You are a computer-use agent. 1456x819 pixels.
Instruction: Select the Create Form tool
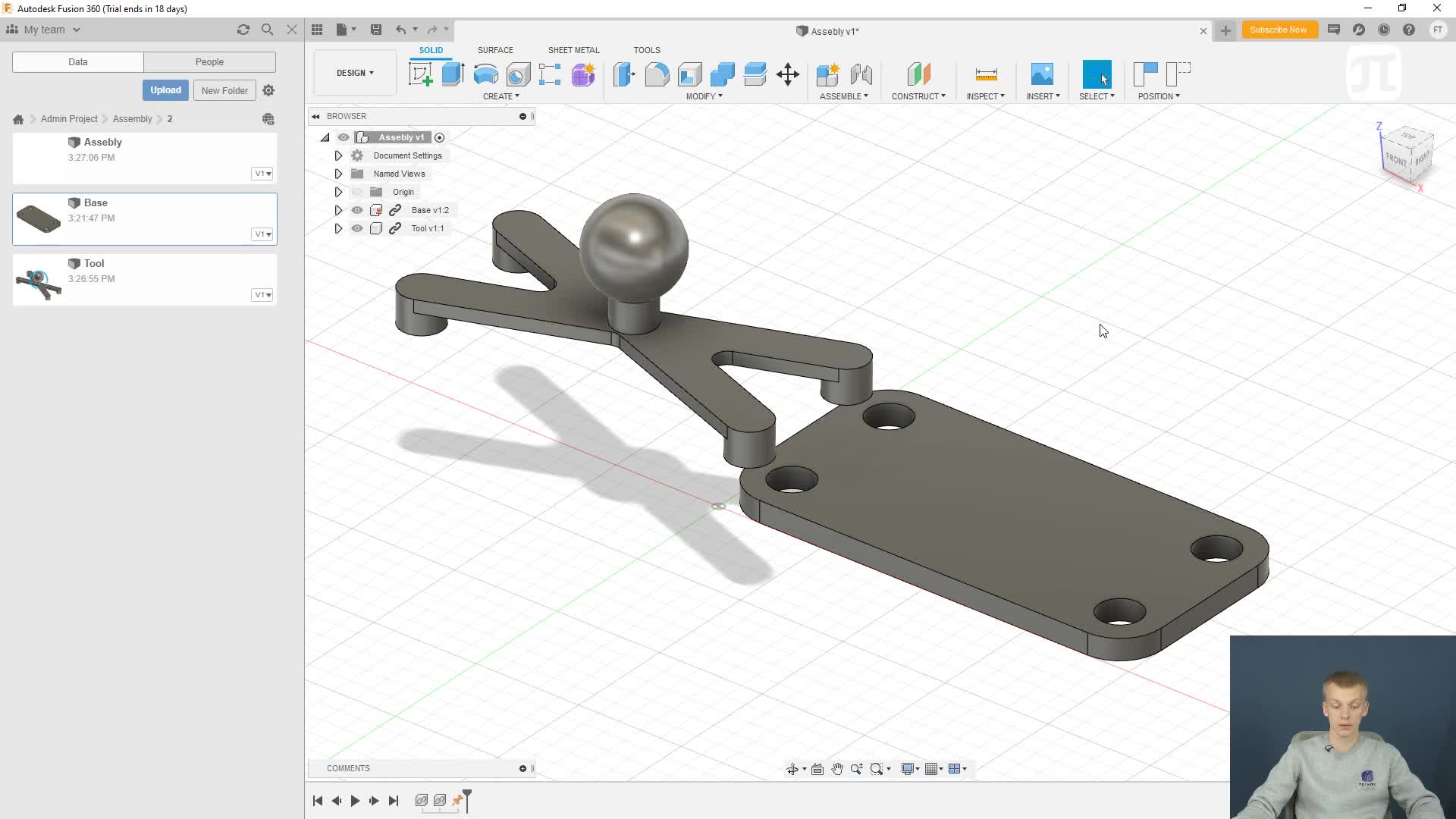(583, 74)
